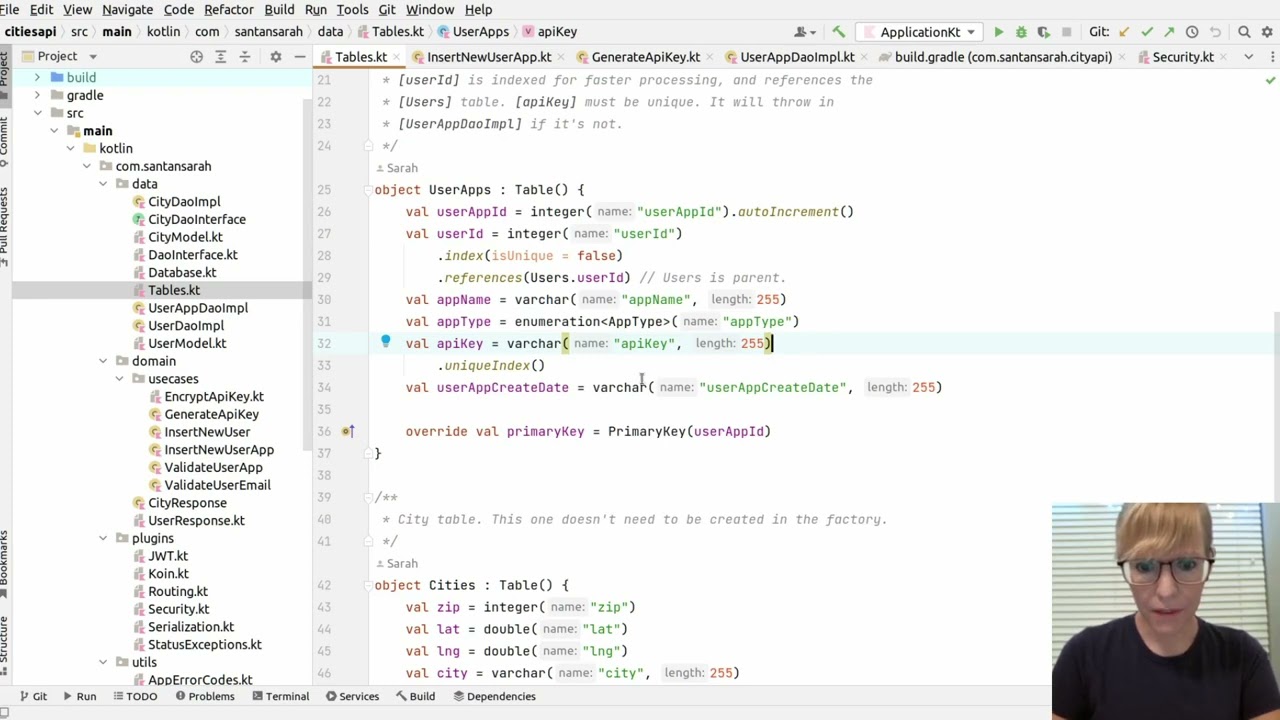Open the ApplicationKt run configuration dropdown
This screenshot has height=720, width=1280.
point(918,32)
